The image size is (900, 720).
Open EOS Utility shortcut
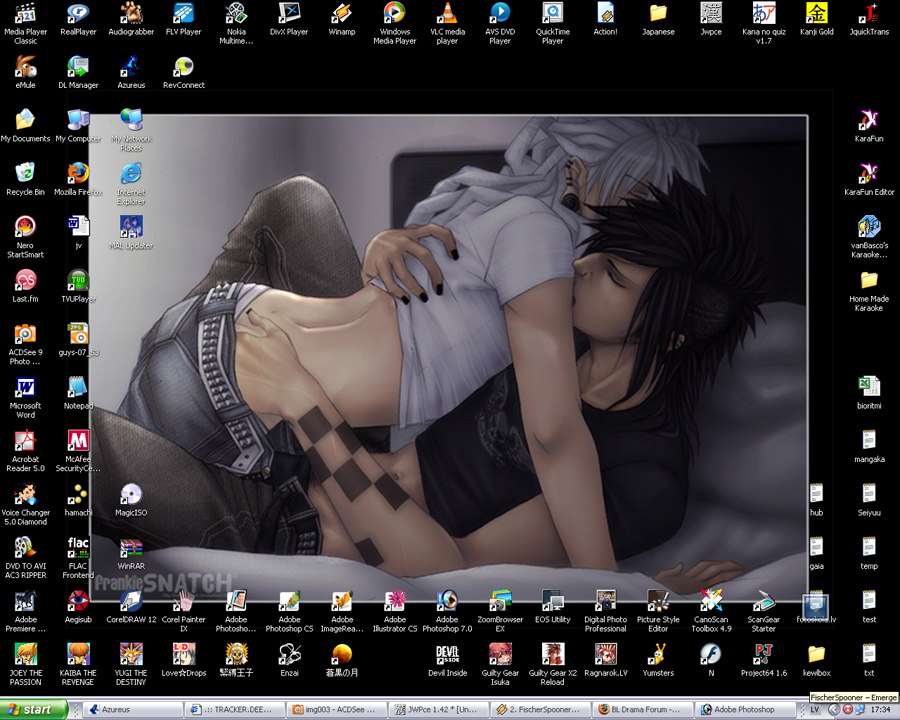[x=553, y=606]
